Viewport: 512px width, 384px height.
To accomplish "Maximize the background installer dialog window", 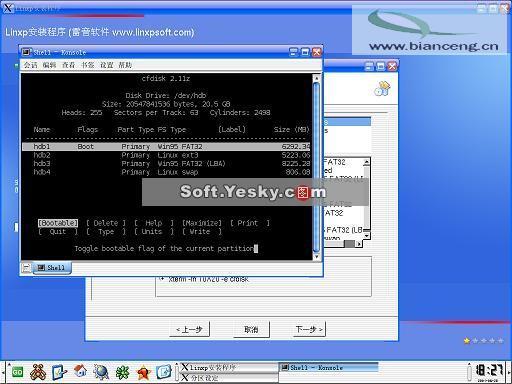I will pos(381,66).
